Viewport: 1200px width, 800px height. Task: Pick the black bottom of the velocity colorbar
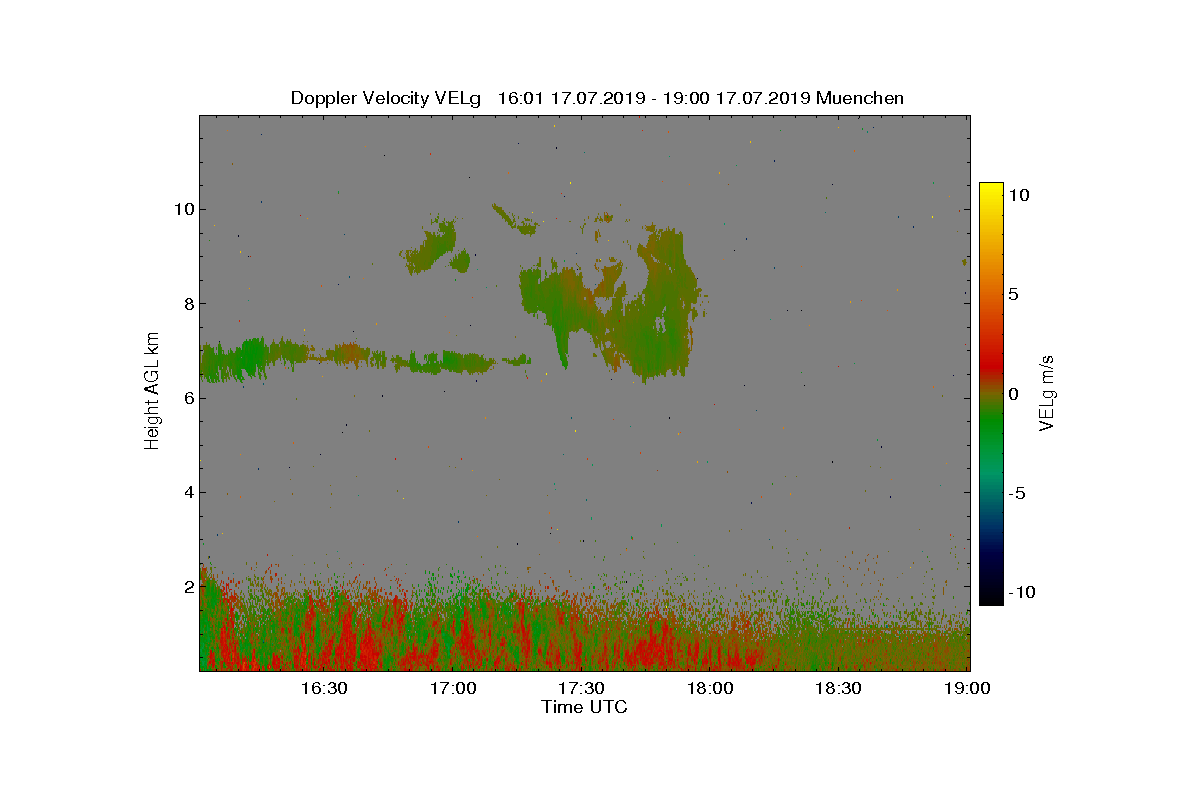click(991, 594)
